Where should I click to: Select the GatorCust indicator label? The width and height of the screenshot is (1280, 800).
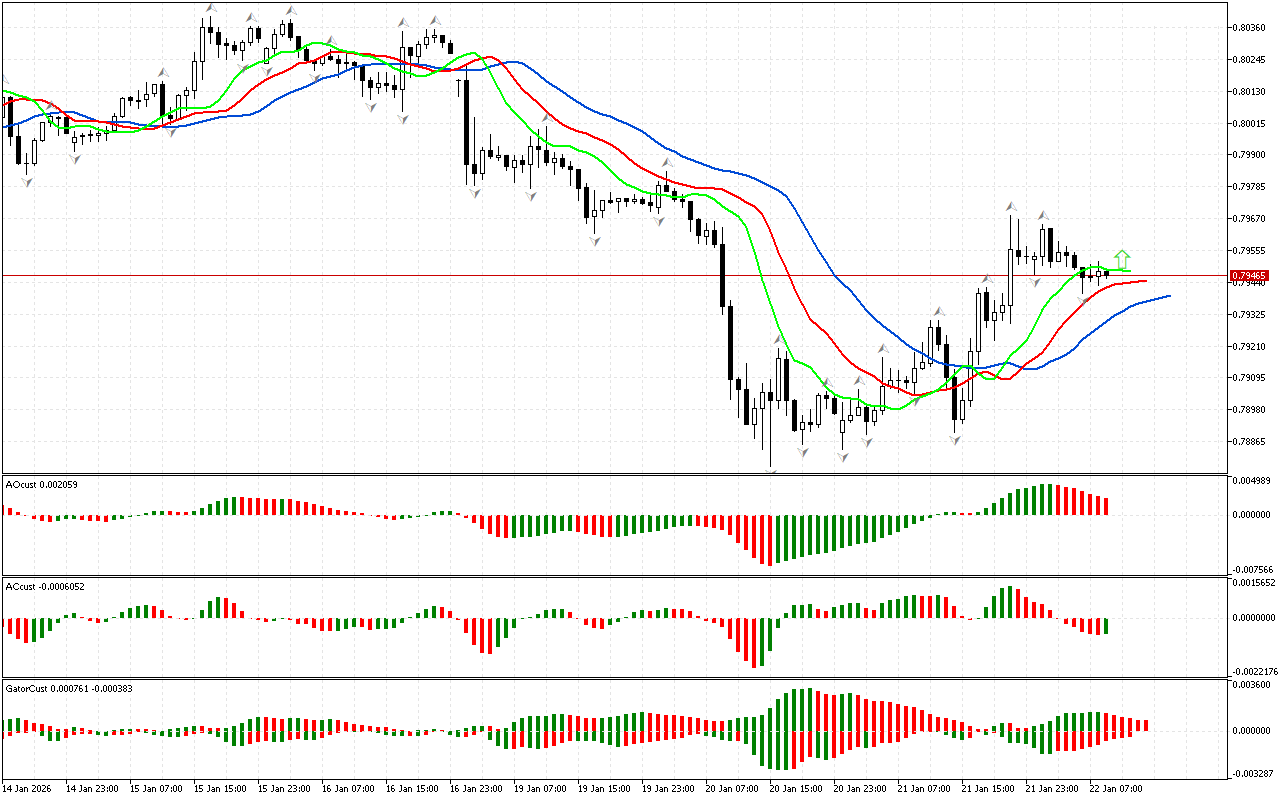click(x=69, y=689)
